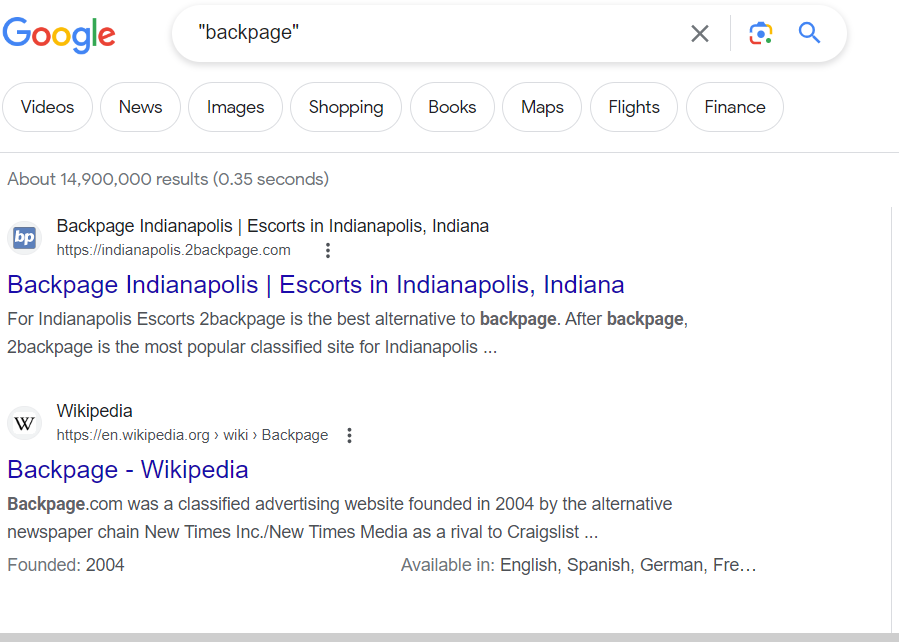The image size is (899, 642).
Task: Open the Maps filter
Action: point(542,107)
